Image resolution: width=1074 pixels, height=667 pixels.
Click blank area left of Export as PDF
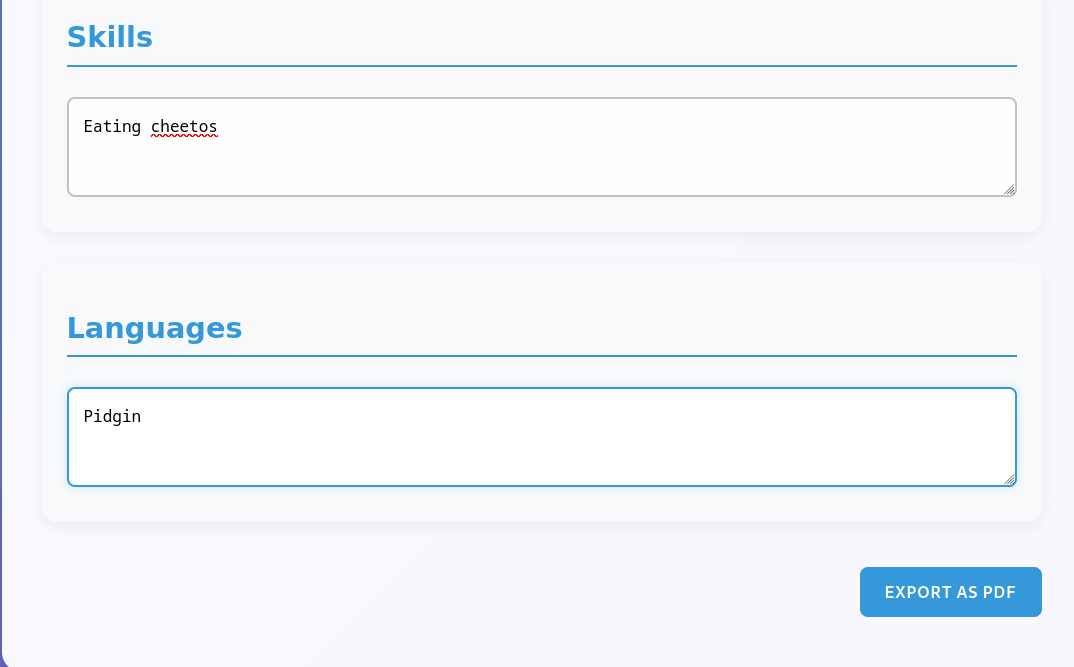click(x=500, y=592)
